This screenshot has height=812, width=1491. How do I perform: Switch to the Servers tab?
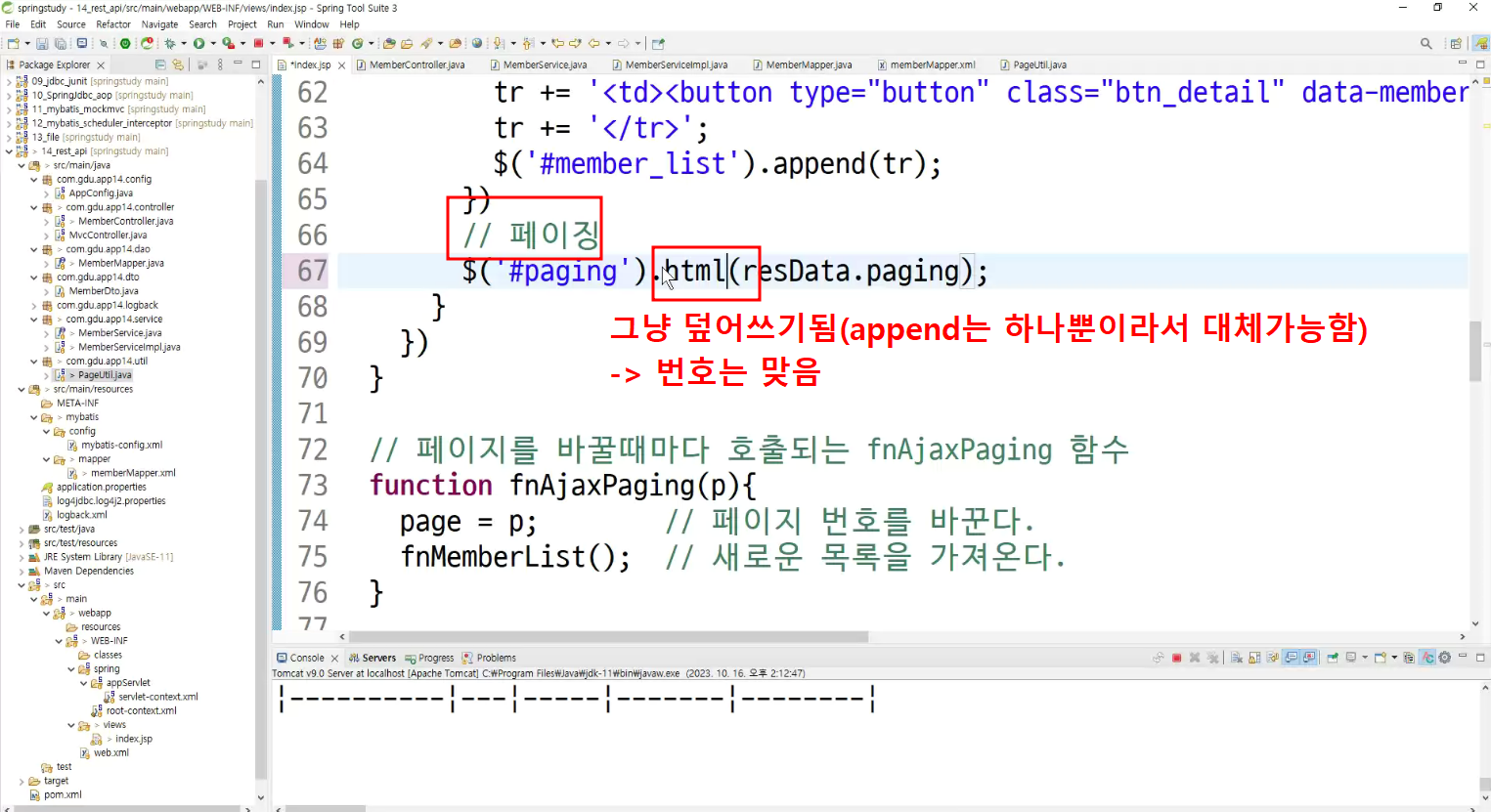[373, 658]
